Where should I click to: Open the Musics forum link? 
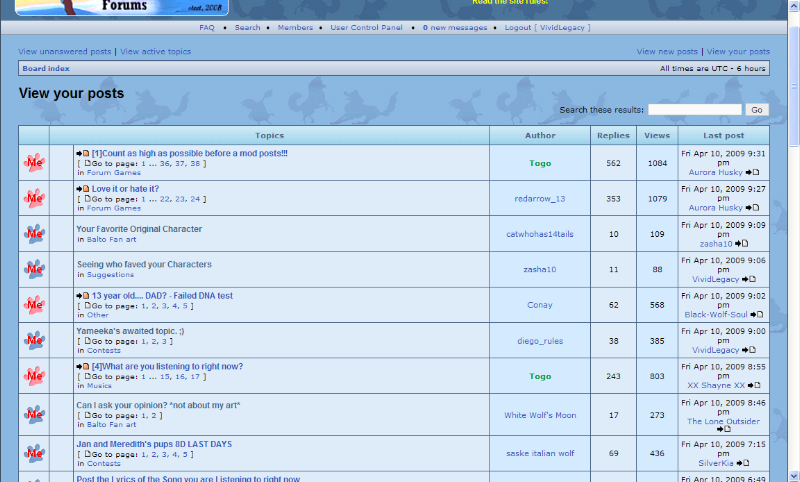coord(99,386)
